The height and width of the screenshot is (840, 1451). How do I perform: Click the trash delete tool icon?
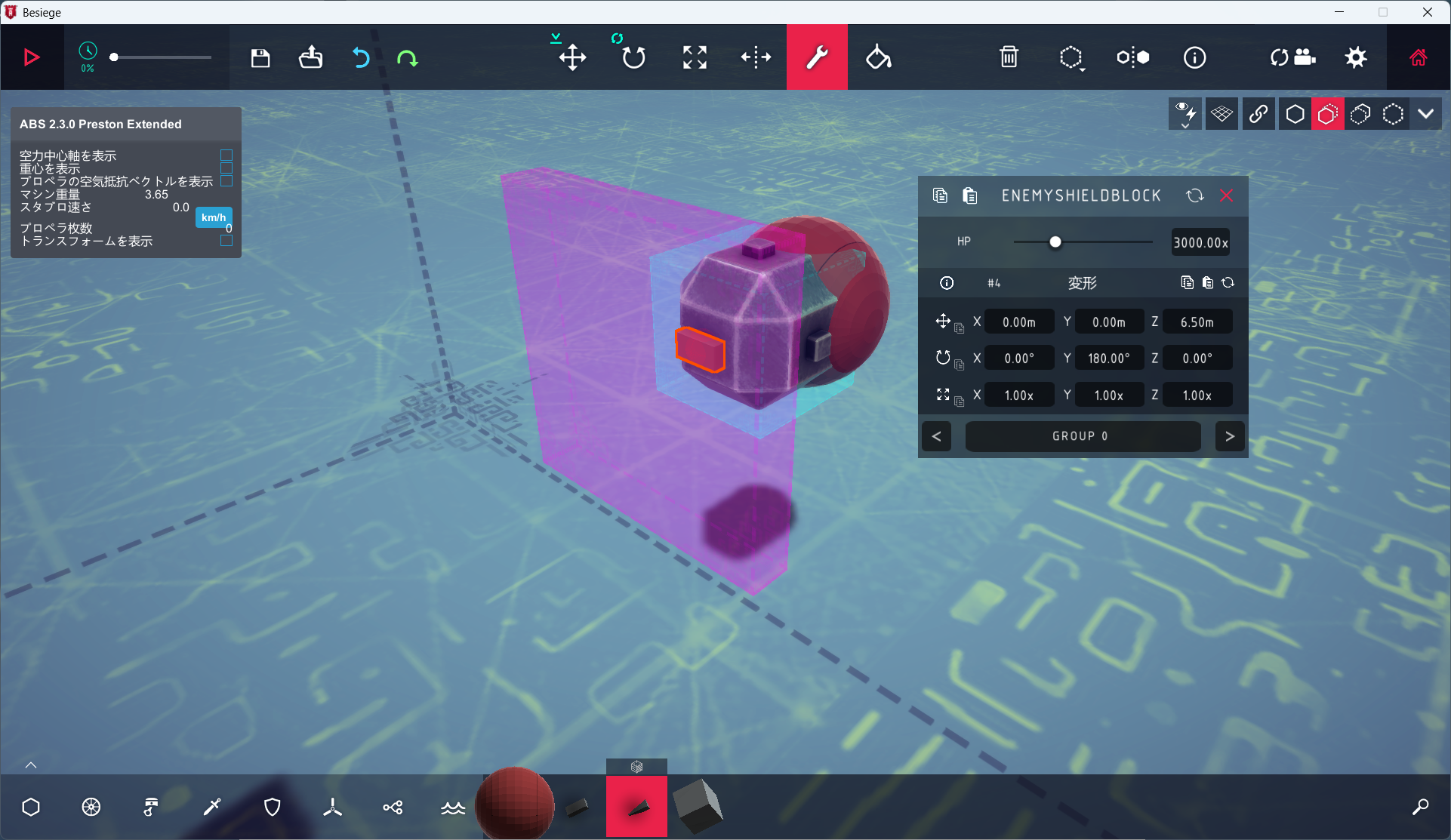pyautogui.click(x=1009, y=57)
